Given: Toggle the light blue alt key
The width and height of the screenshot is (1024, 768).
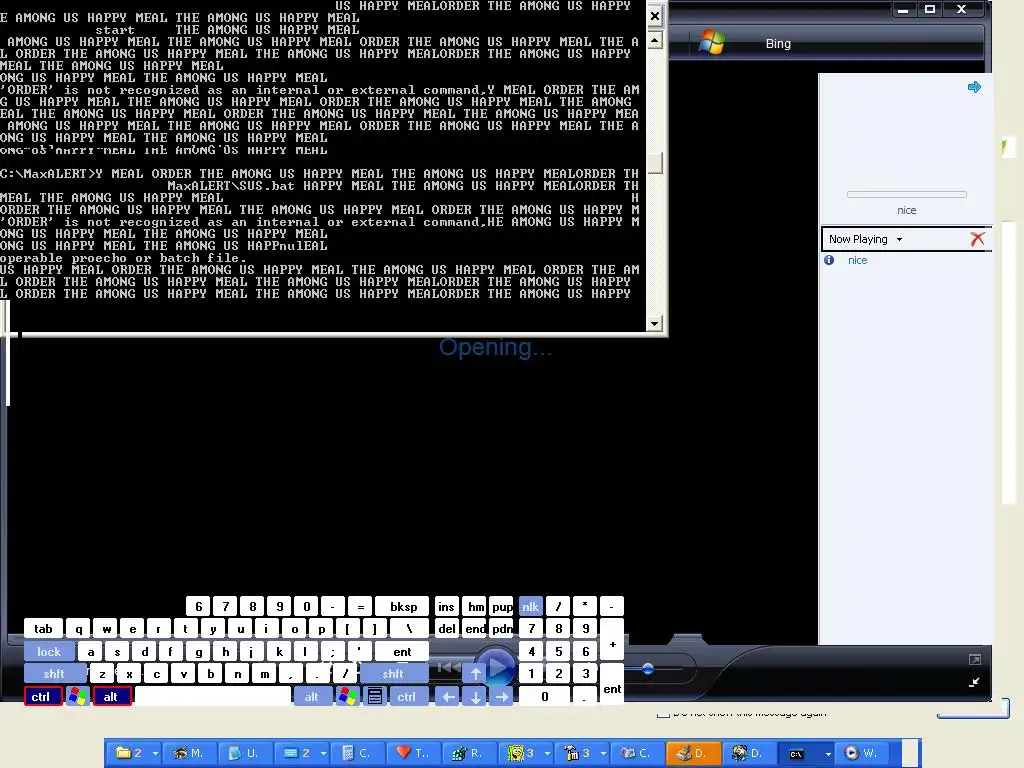Looking at the screenshot, I should pyautogui.click(x=312, y=696).
